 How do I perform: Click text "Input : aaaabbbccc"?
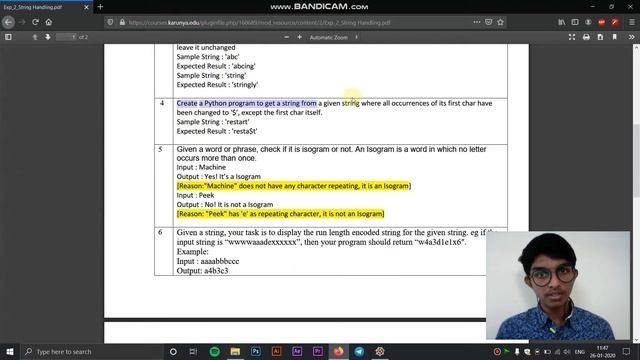tap(208, 261)
